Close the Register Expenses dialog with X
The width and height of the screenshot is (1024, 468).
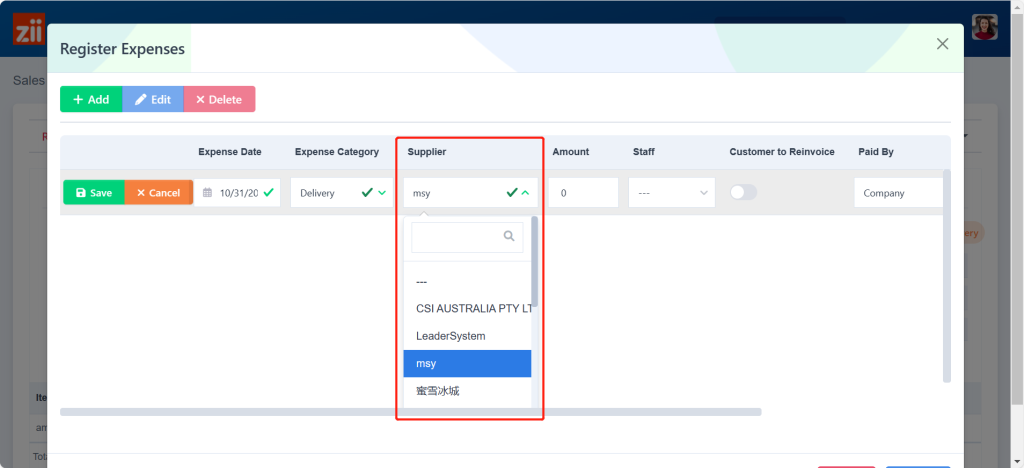coord(942,44)
